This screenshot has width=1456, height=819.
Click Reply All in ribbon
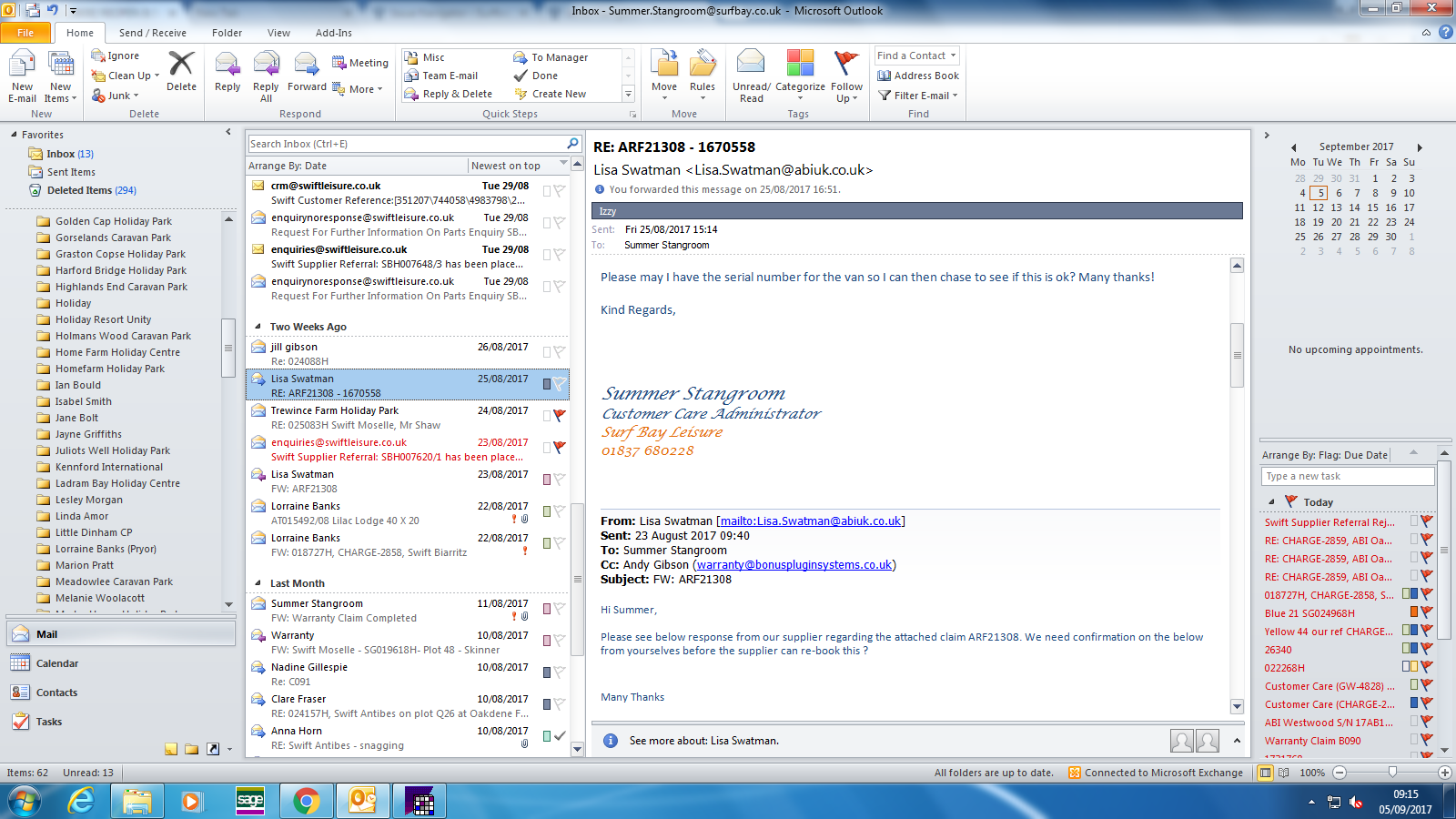click(266, 76)
